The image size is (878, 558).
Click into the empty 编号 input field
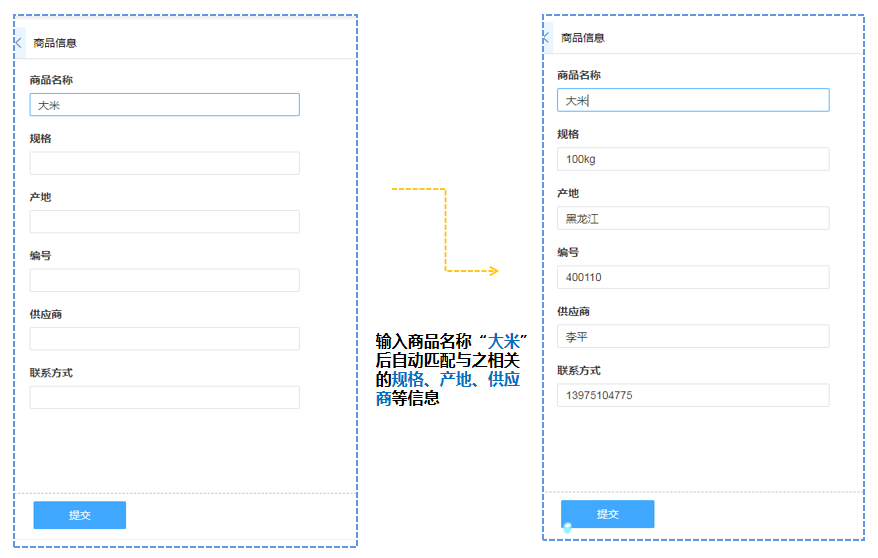164,280
